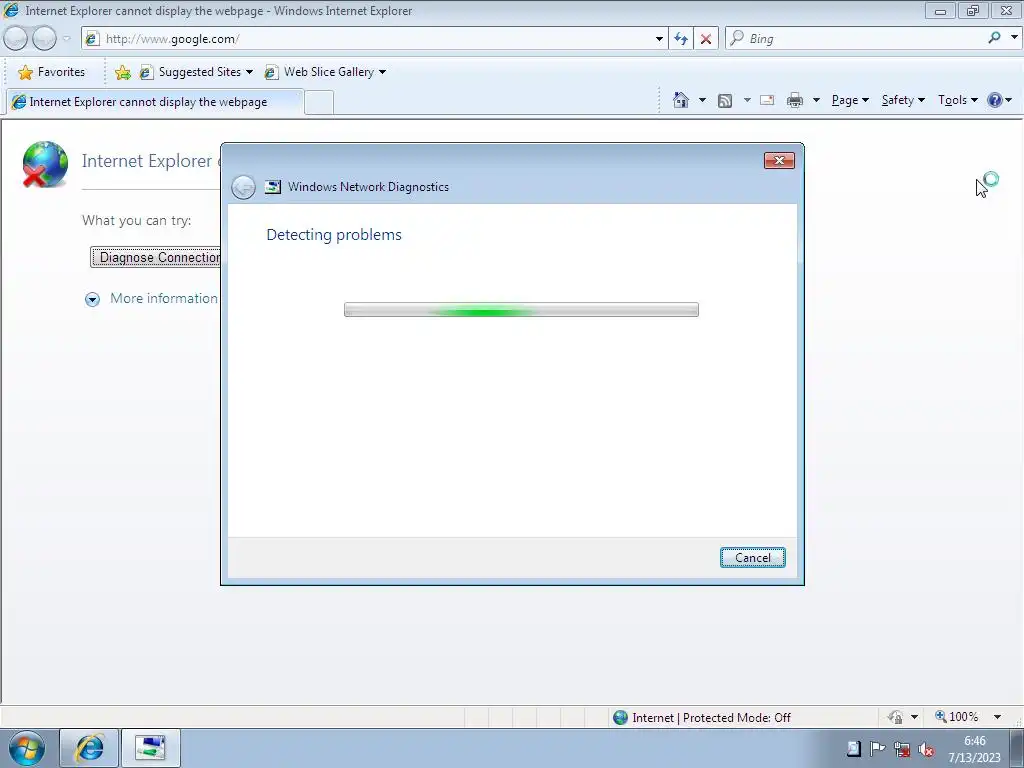1024x768 pixels.
Task: Open the Windows Start button
Action: coord(27,748)
